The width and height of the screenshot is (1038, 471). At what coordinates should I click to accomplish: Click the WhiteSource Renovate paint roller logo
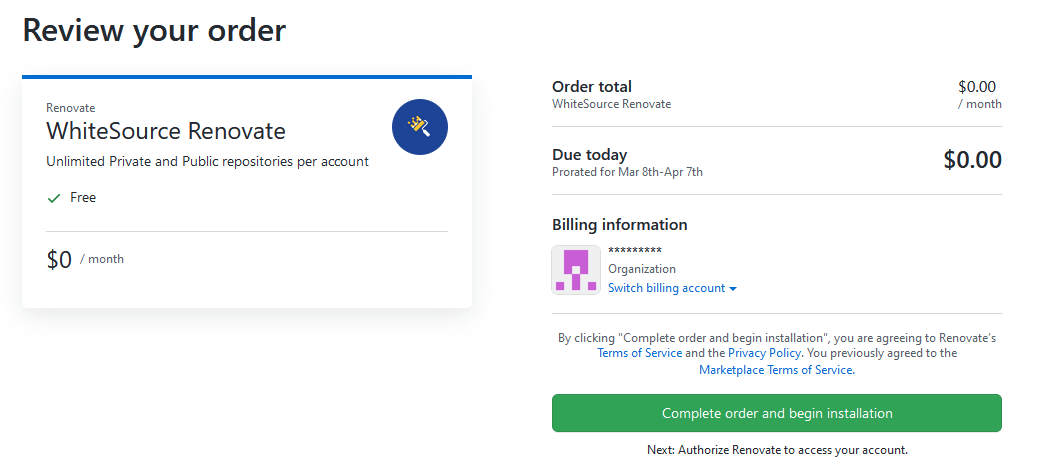click(420, 127)
